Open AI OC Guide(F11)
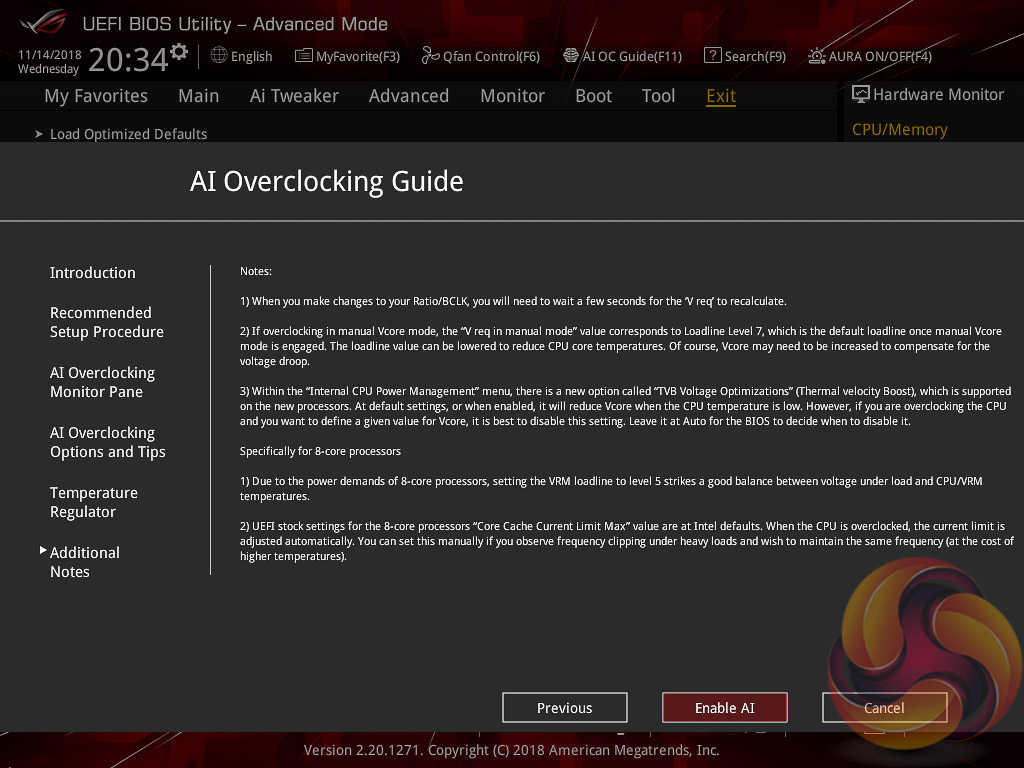 tap(632, 56)
